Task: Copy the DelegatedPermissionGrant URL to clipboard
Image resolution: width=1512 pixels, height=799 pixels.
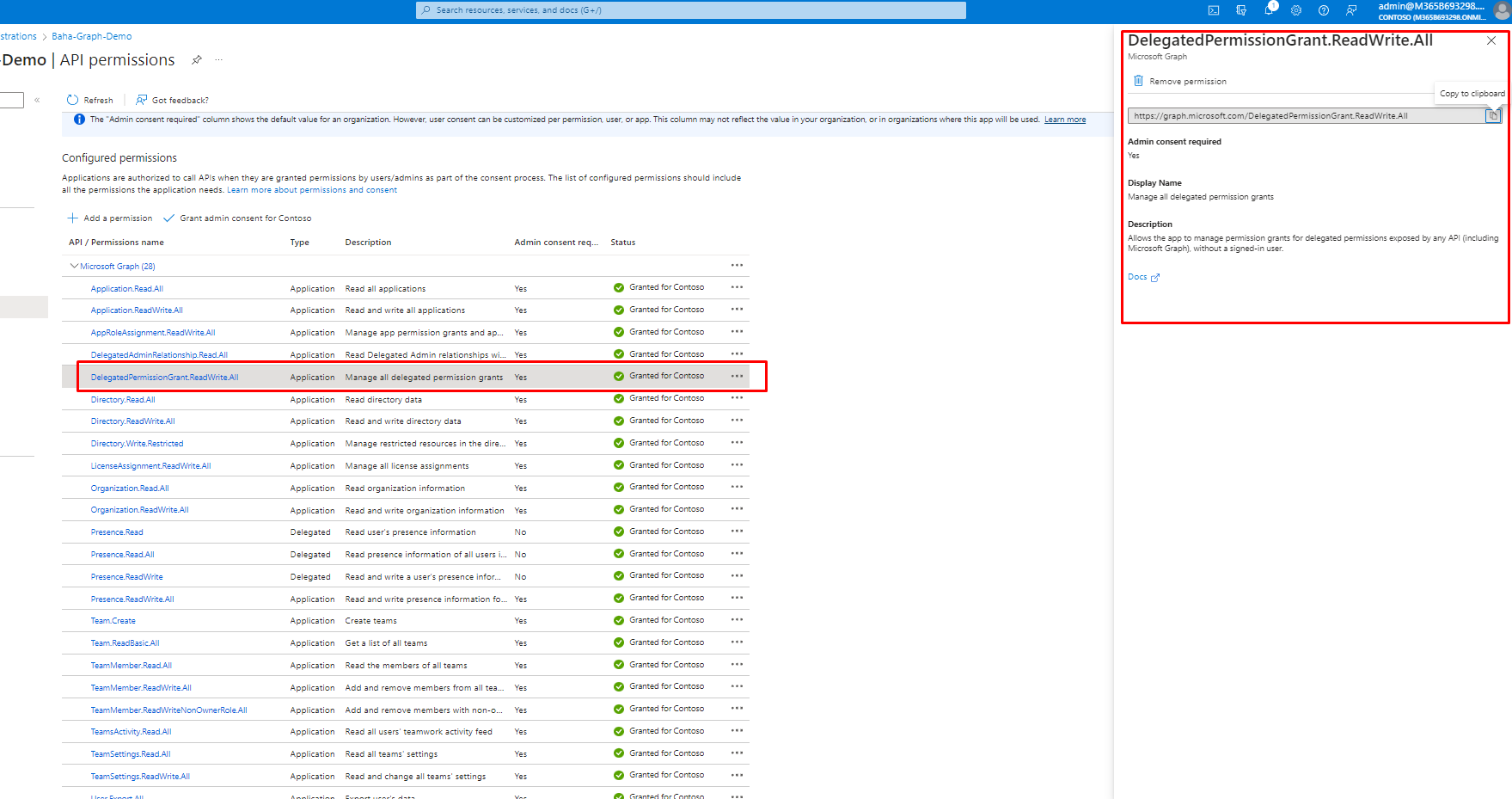Action: click(x=1494, y=114)
